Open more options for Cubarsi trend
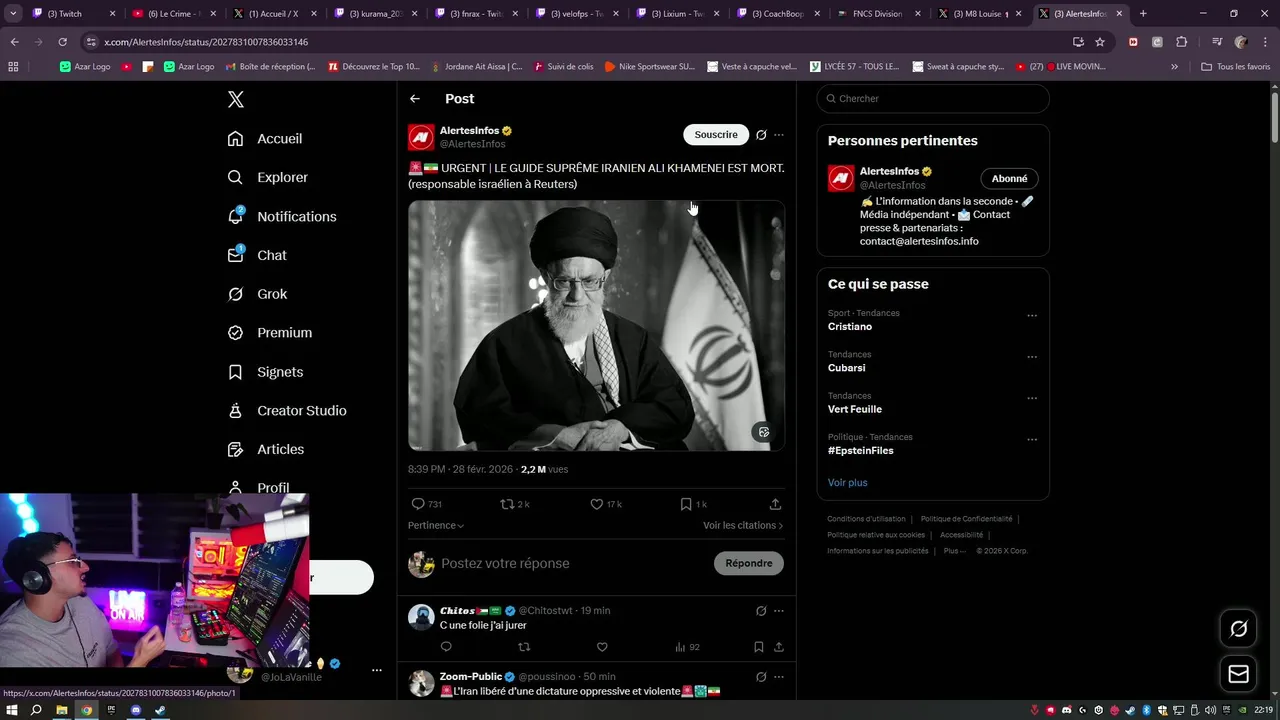Screen dimensions: 1280x720 pyautogui.click(x=1032, y=357)
